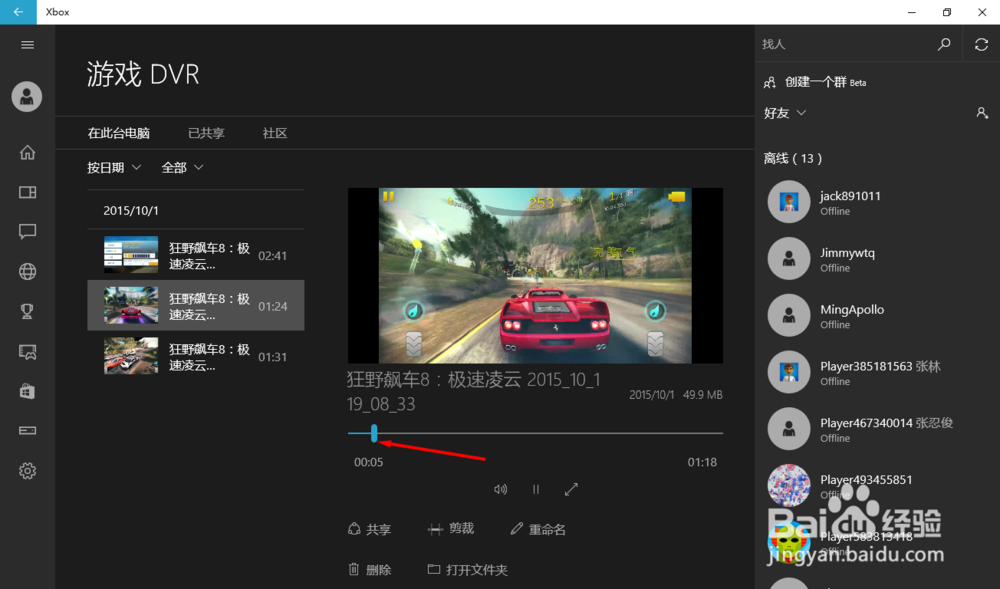This screenshot has height=589, width=1000.
Task: Refresh the friends list using the refresh icon
Action: (981, 44)
